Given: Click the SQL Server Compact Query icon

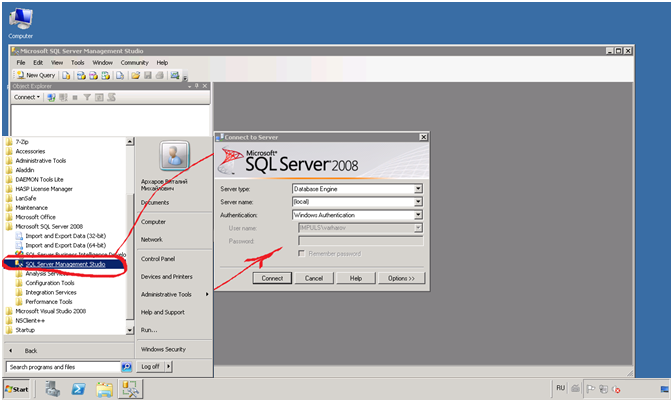Looking at the screenshot, I should [120, 75].
